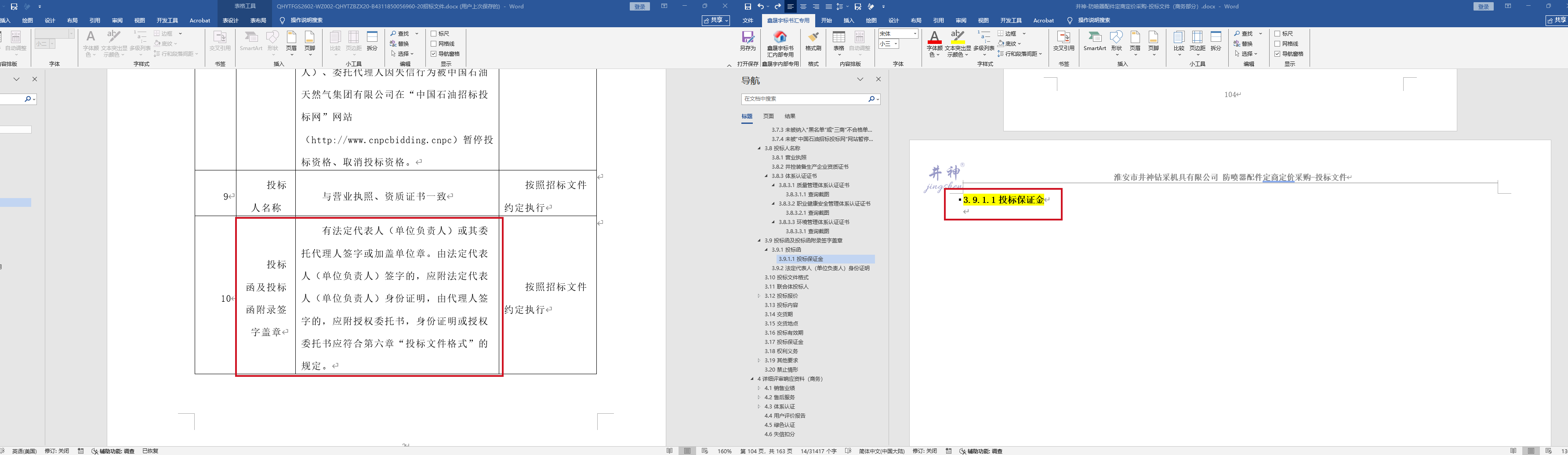
Task: Close the navigation pane in right window
Action: pyautogui.click(x=878, y=79)
